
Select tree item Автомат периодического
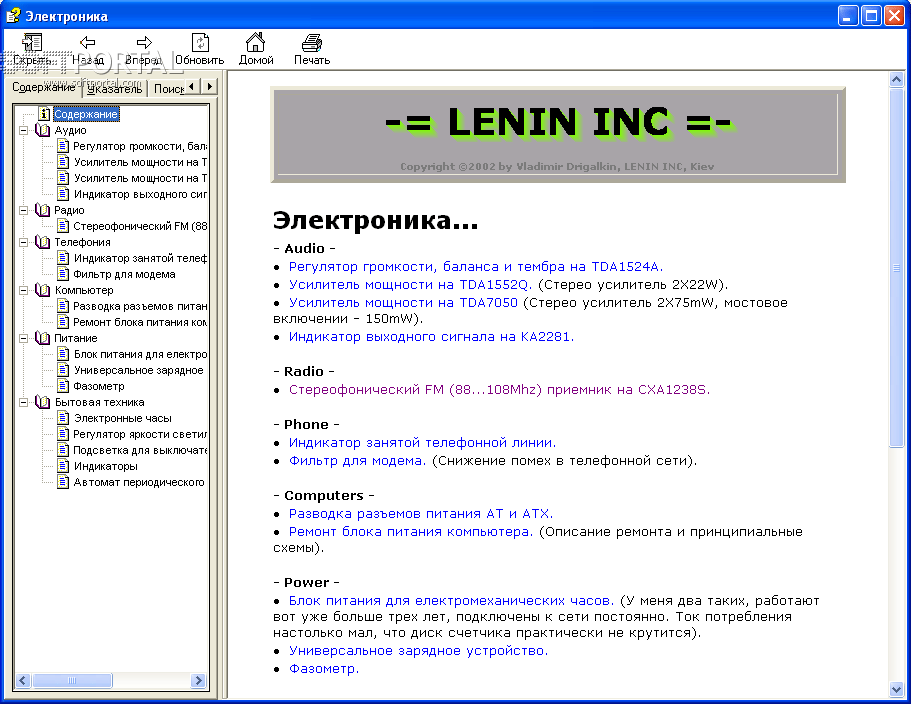[139, 482]
